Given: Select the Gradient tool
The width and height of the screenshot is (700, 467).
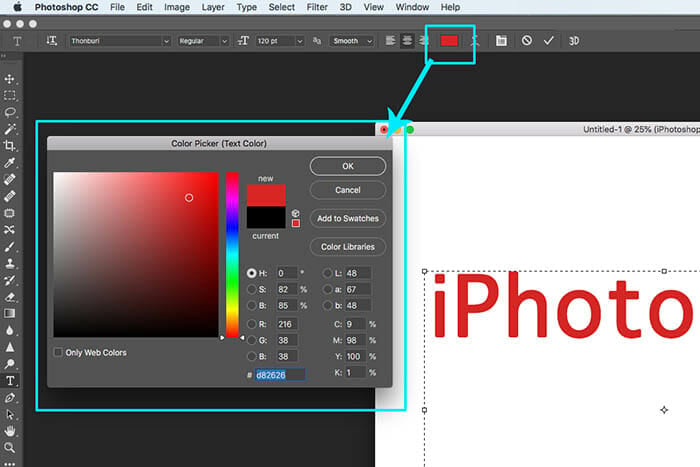Looking at the screenshot, I should click(9, 313).
